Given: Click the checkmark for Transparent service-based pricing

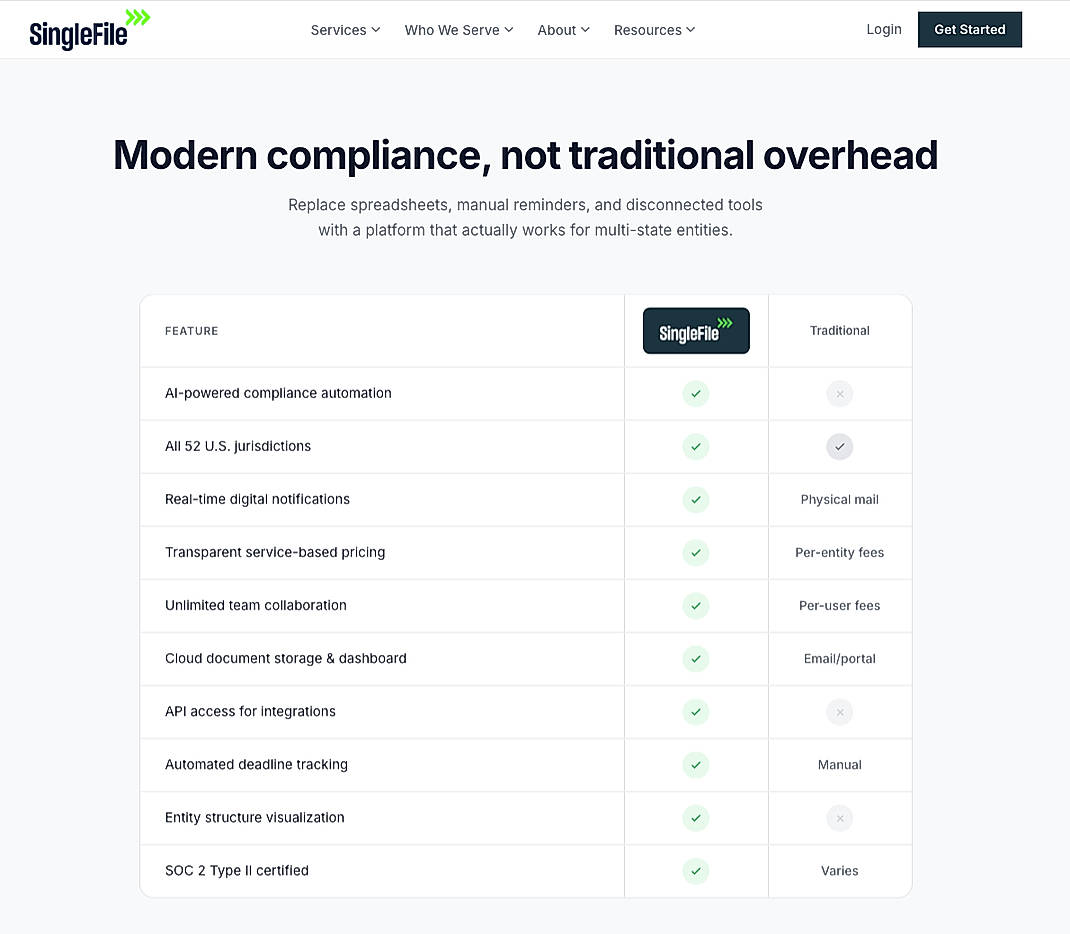Looking at the screenshot, I should pos(696,553).
